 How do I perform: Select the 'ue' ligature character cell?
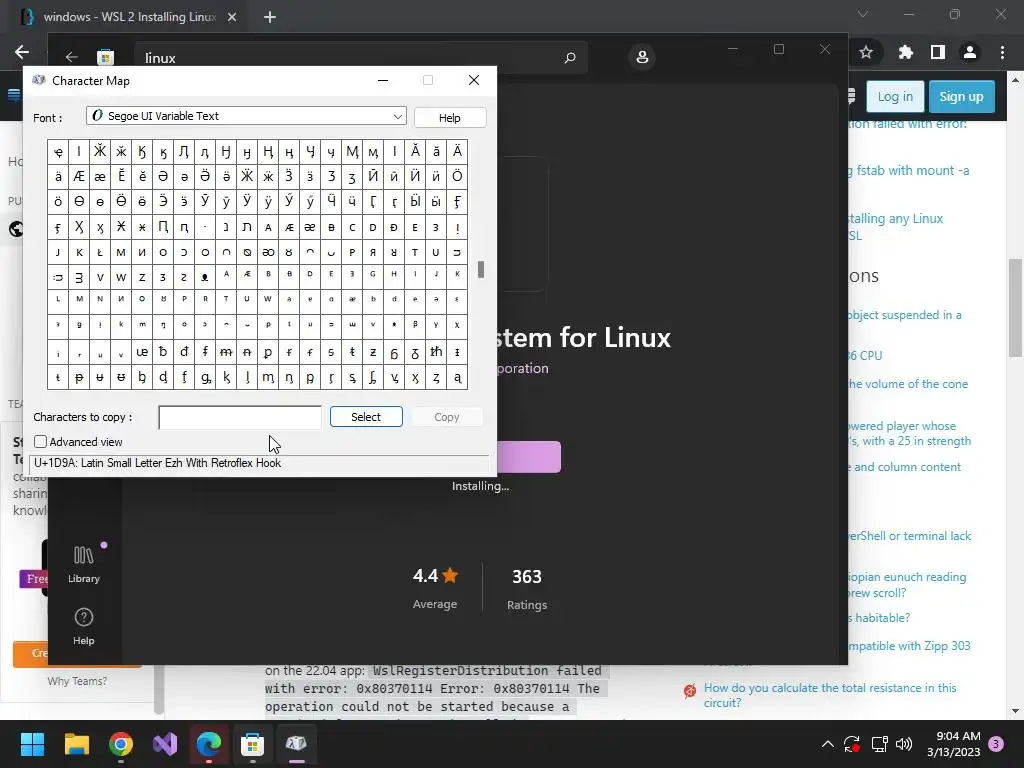point(142,352)
